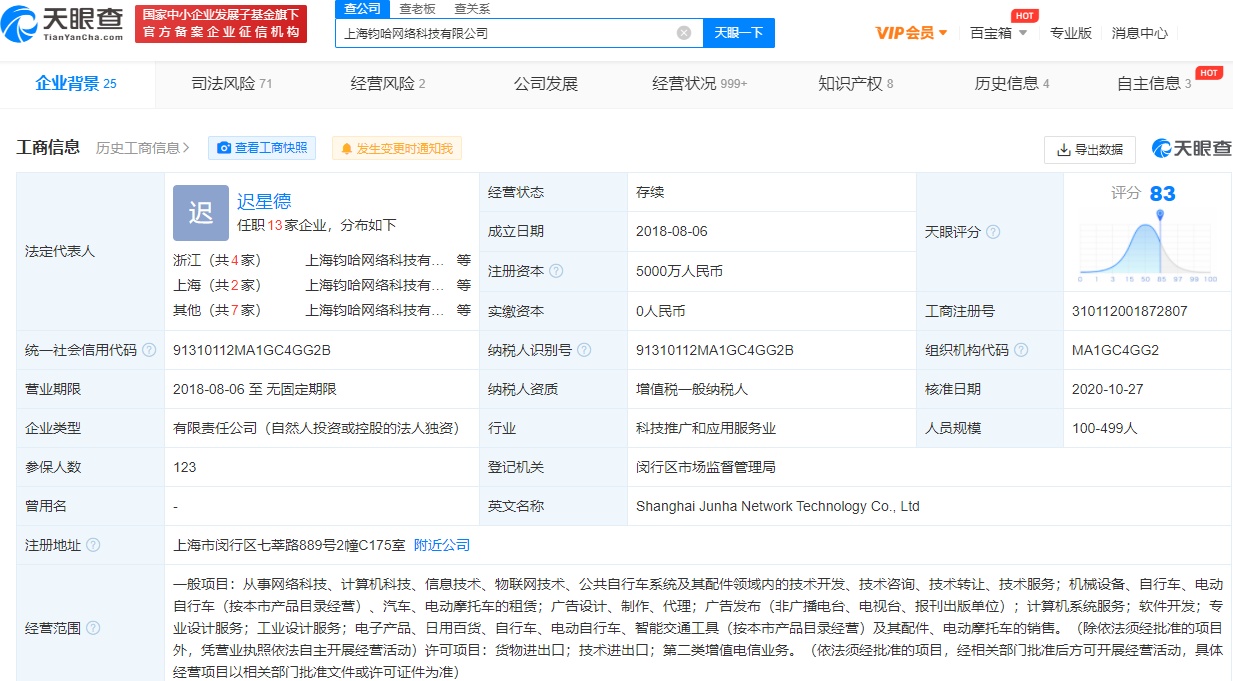The width and height of the screenshot is (1233, 681).
Task: Click help icon beside 纳税人识别号
Action: (x=584, y=350)
